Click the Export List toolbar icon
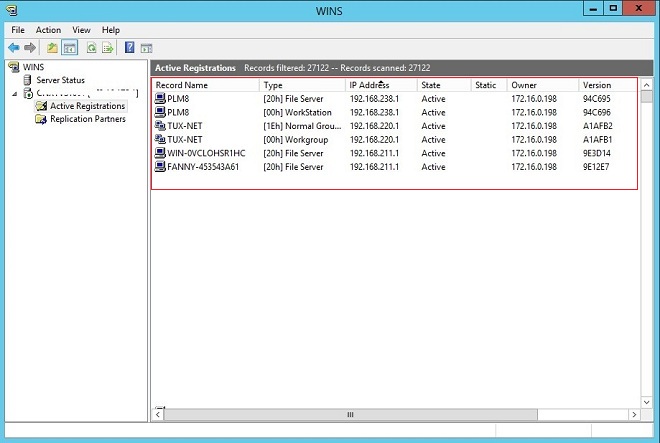Image resolution: width=660 pixels, height=443 pixels. click(x=108, y=48)
